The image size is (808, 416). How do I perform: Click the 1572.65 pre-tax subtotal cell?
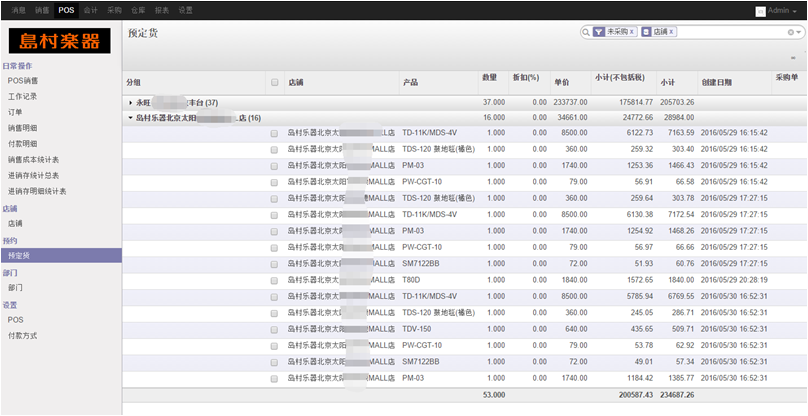coord(638,280)
